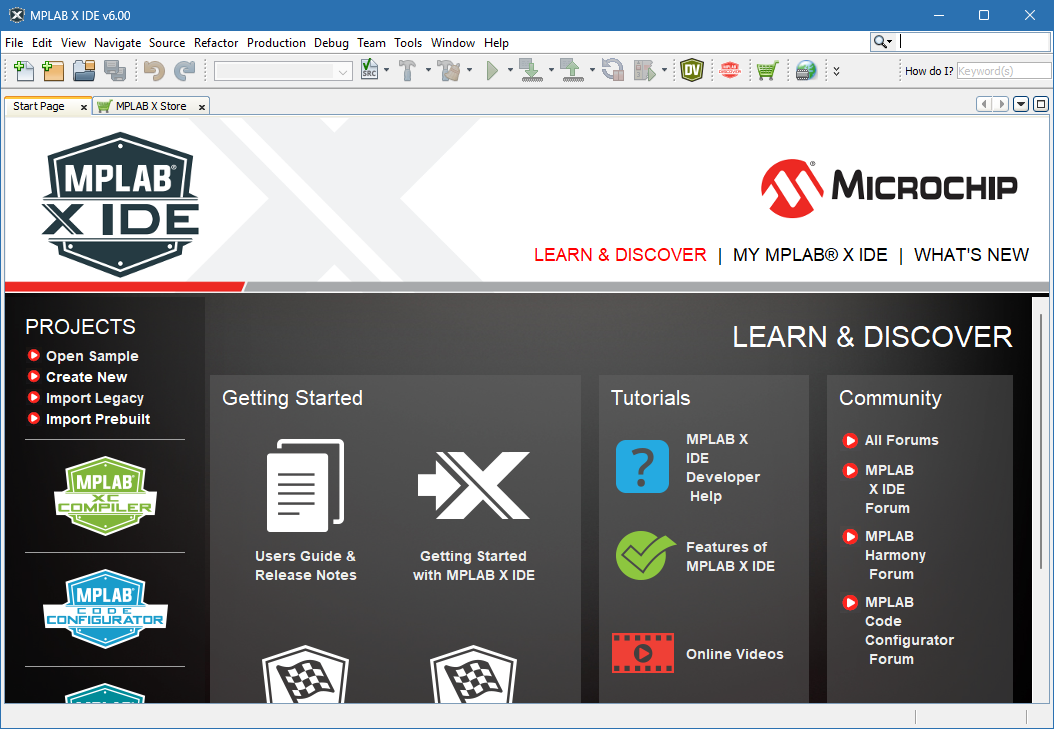Click the scroll documents right arrow
Viewport: 1054px width, 729px height.
pyautogui.click(x=1001, y=104)
